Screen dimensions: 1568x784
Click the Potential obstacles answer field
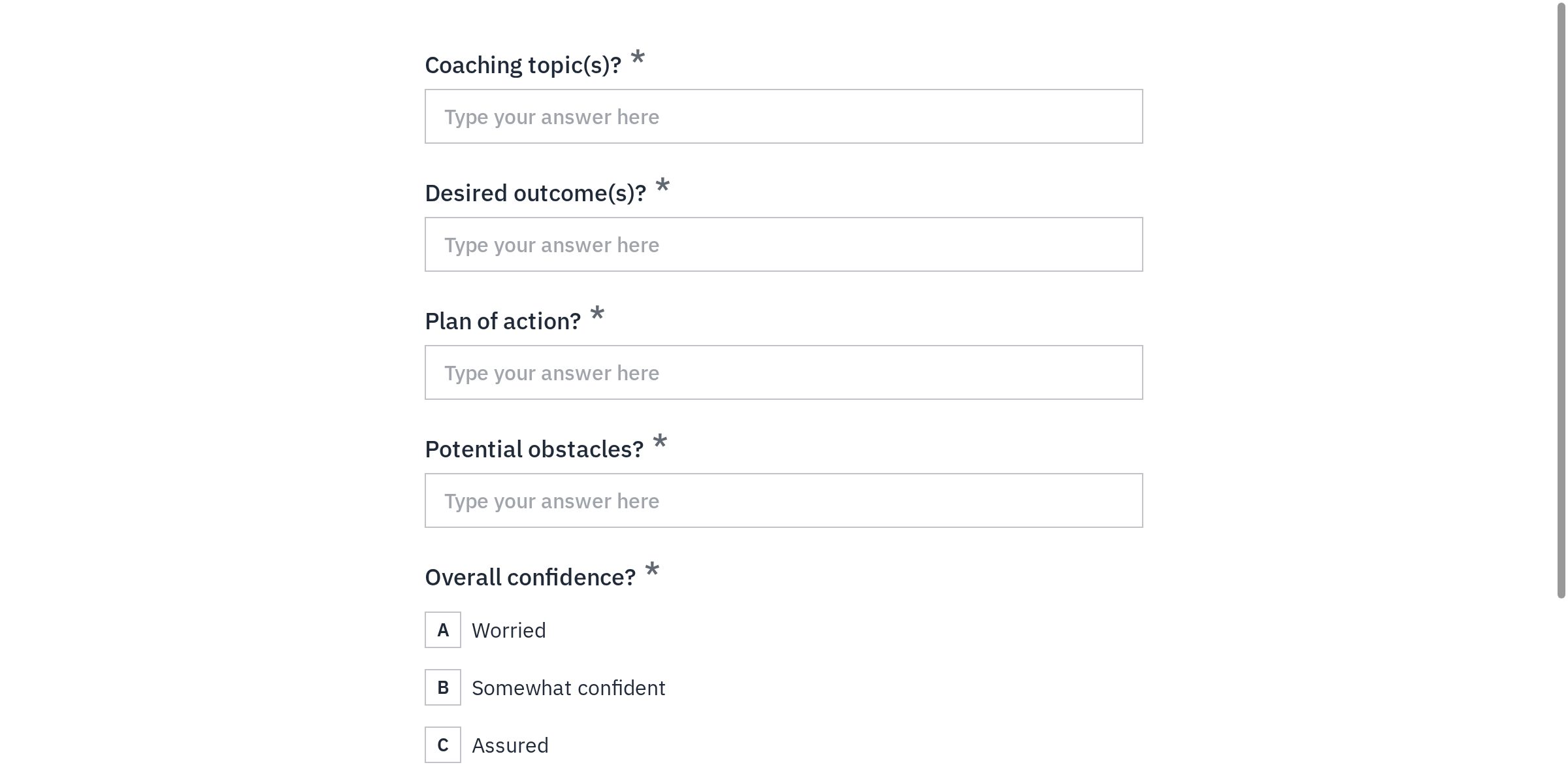784,500
